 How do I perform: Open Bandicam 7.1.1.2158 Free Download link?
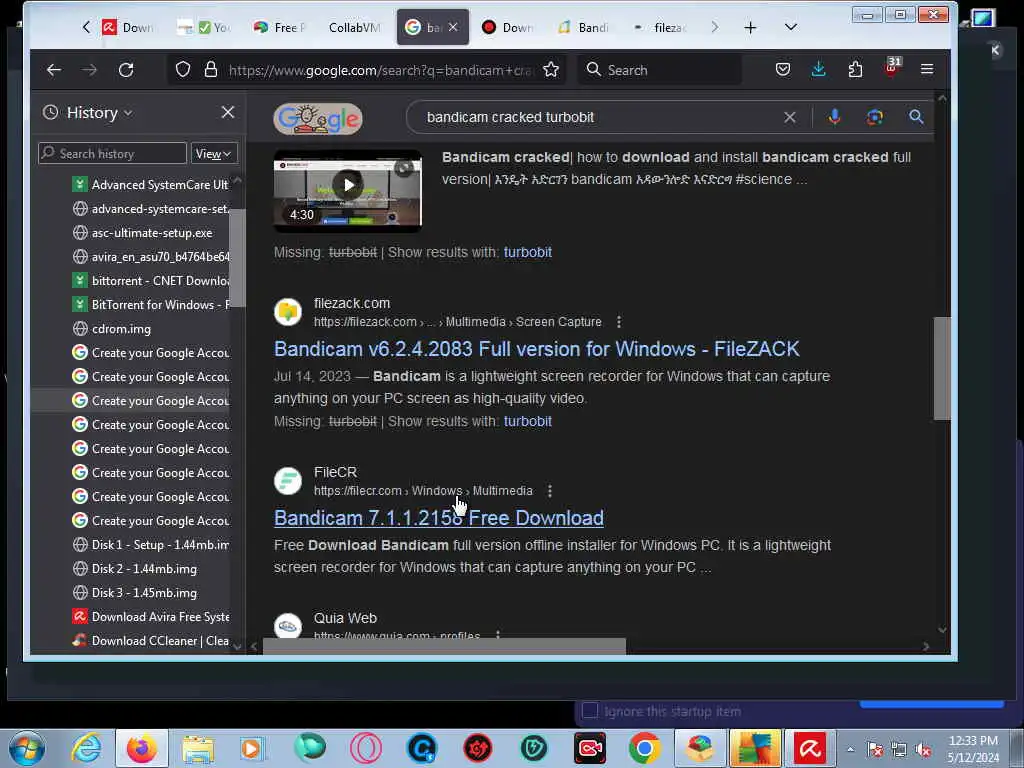pos(438,519)
